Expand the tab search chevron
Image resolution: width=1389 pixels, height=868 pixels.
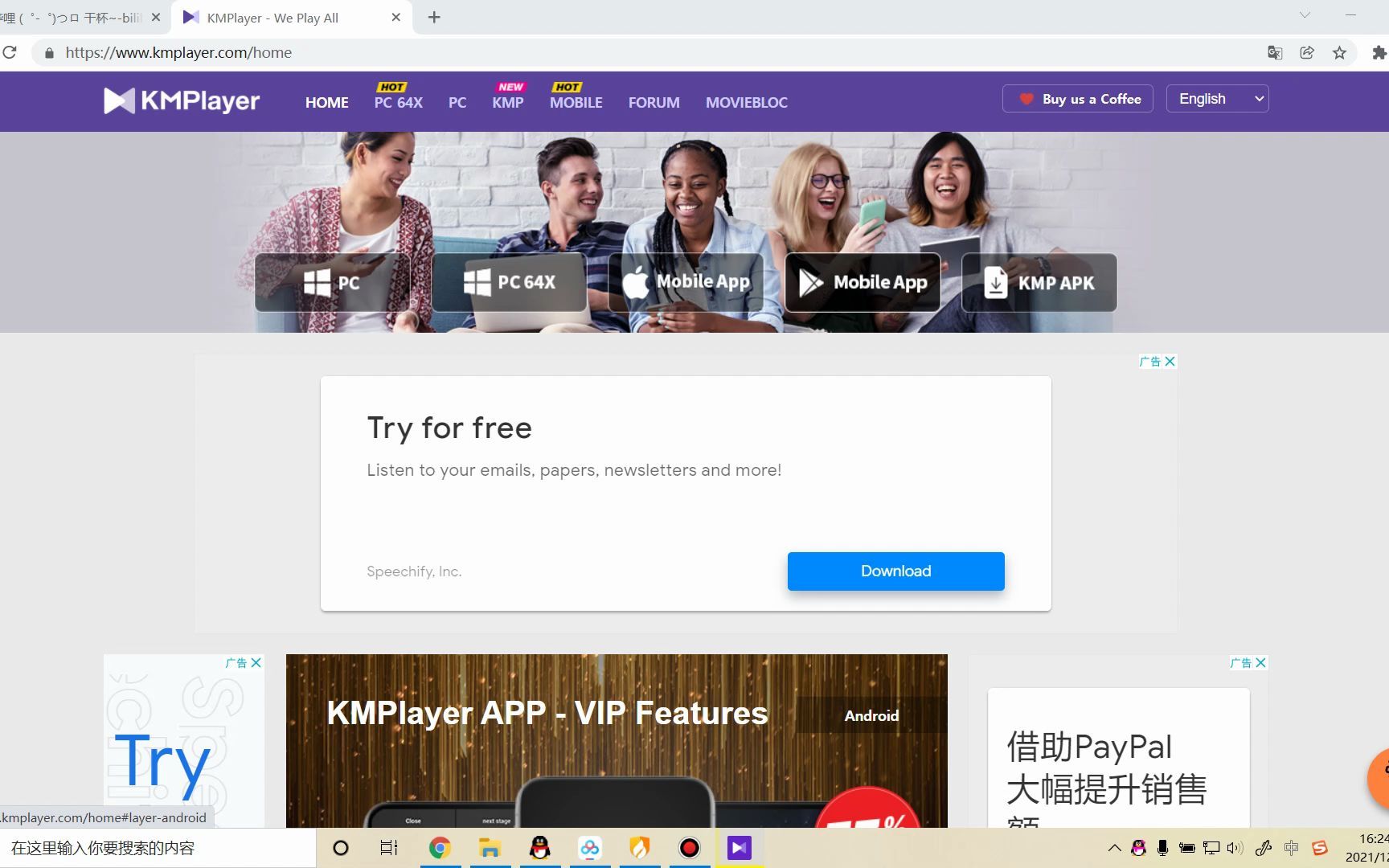click(x=1305, y=14)
